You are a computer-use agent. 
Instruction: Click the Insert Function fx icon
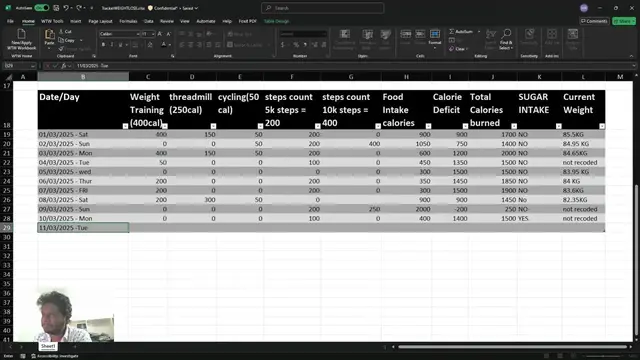point(64,66)
